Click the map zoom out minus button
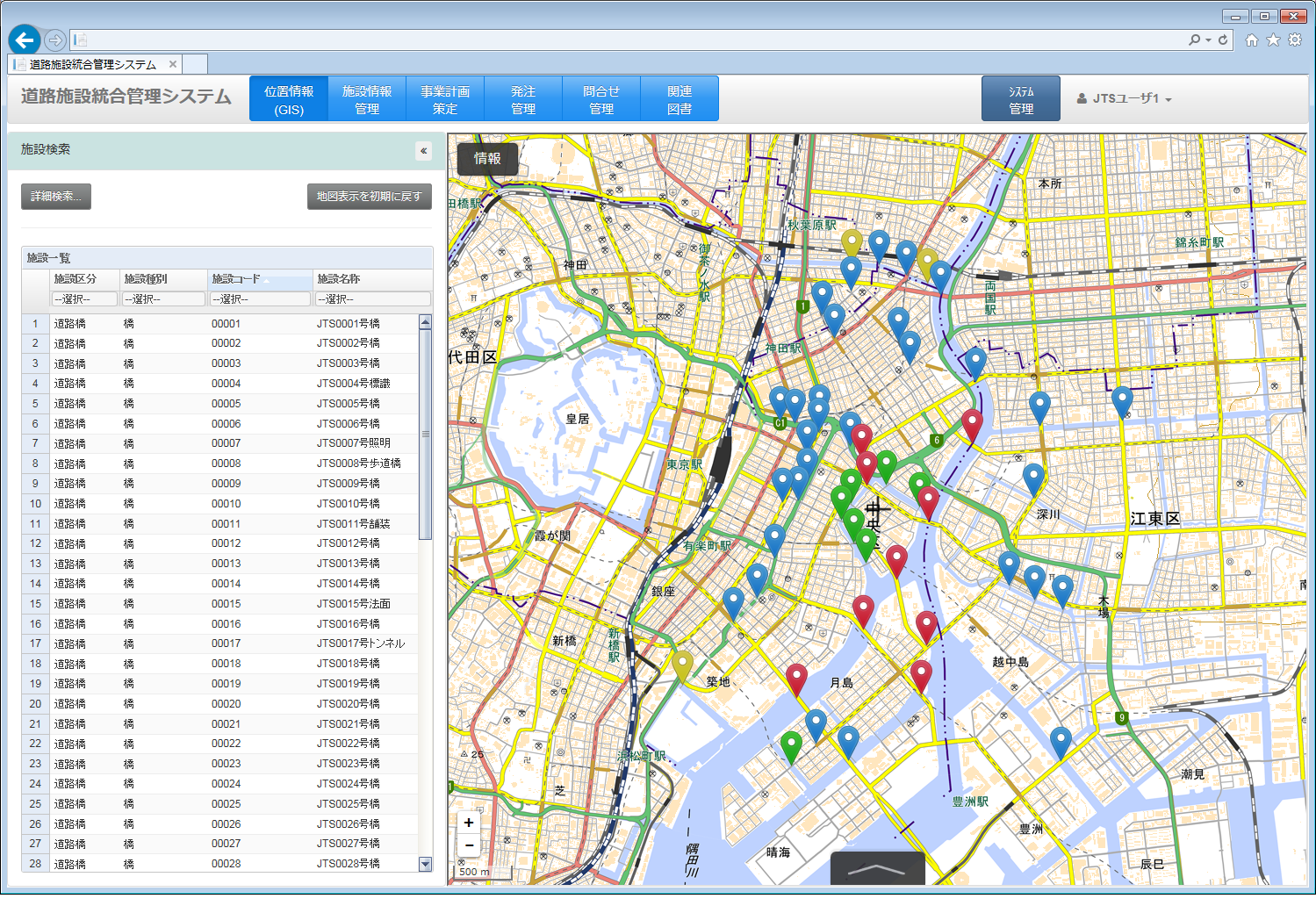This screenshot has width=1316, height=913. tap(469, 845)
